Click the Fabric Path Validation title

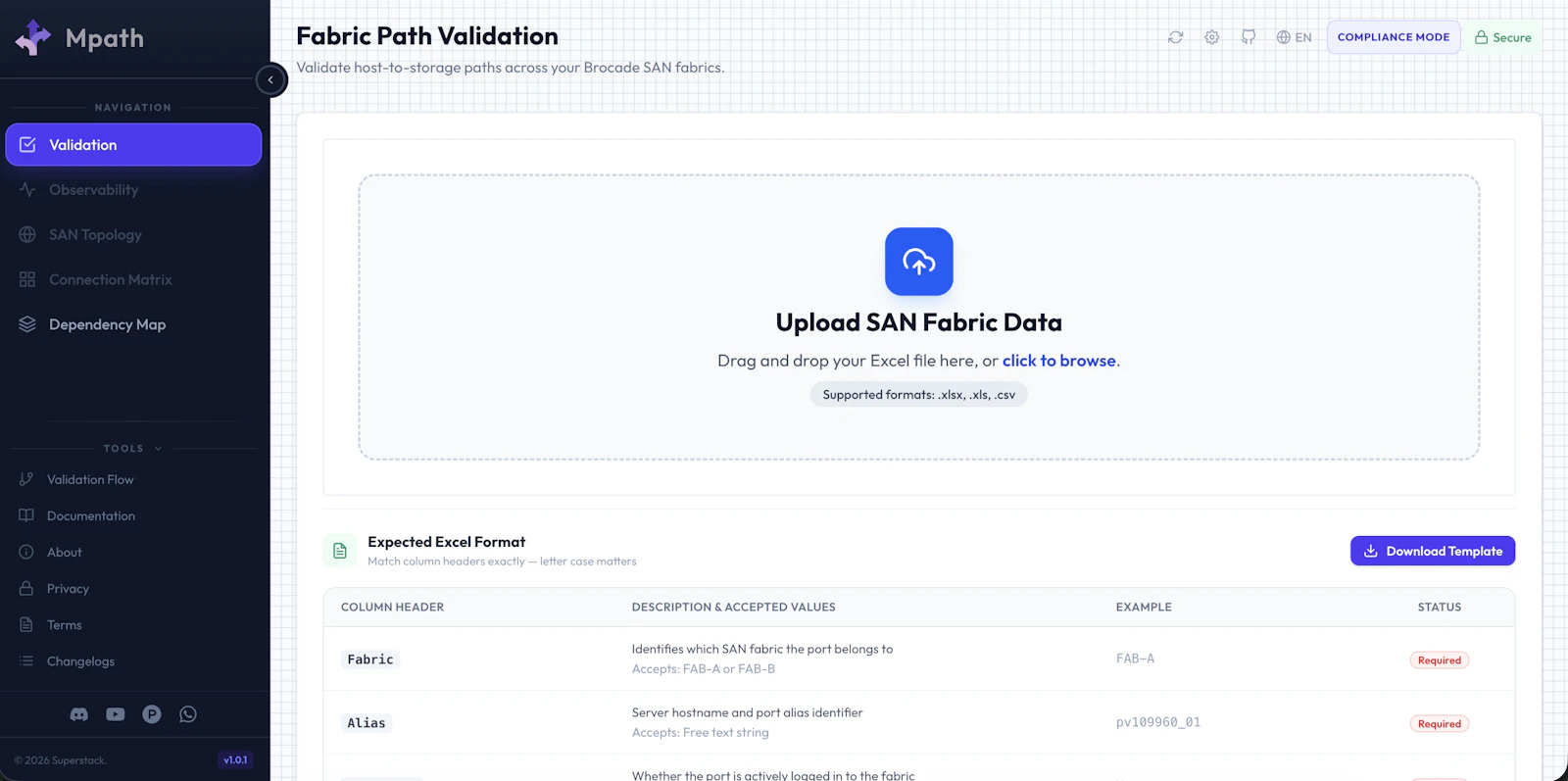[427, 36]
